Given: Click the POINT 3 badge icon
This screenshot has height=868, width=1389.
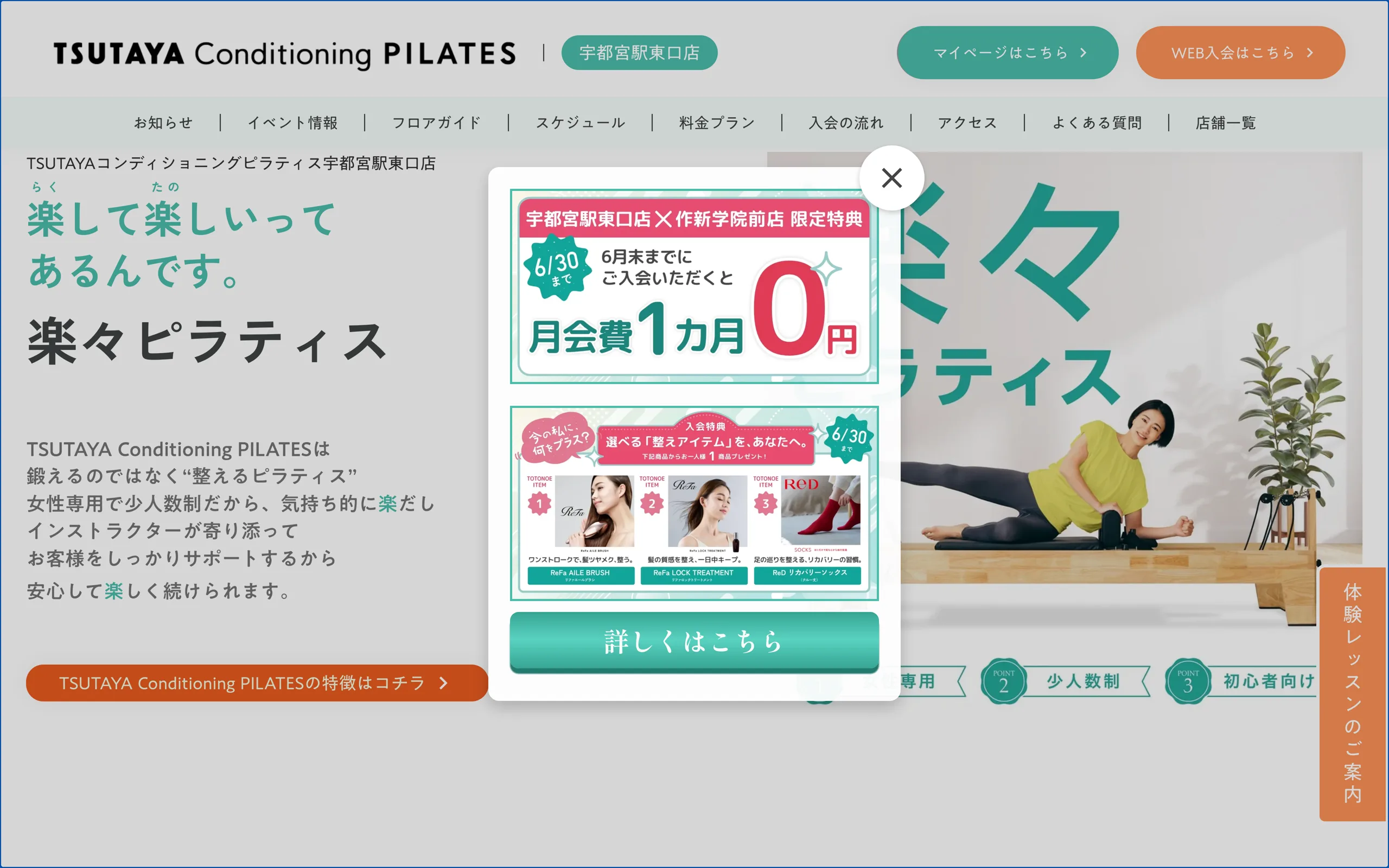Looking at the screenshot, I should [x=1188, y=681].
